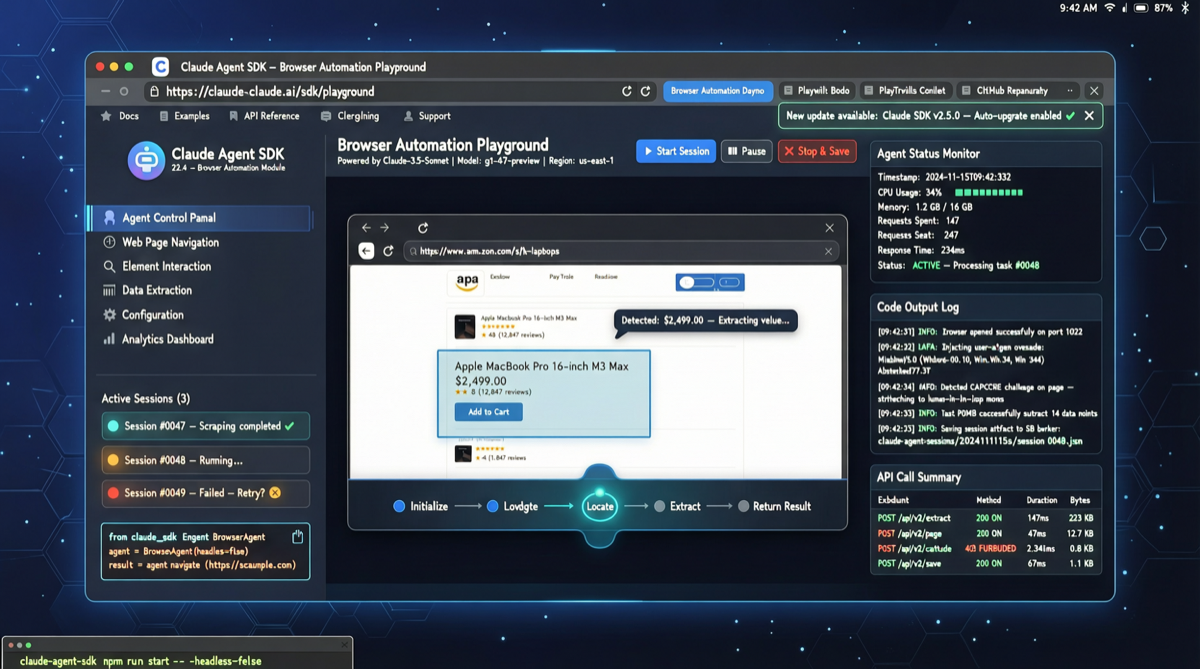The height and width of the screenshot is (669, 1200).
Task: Select the Initialize step dot
Action: pos(399,506)
